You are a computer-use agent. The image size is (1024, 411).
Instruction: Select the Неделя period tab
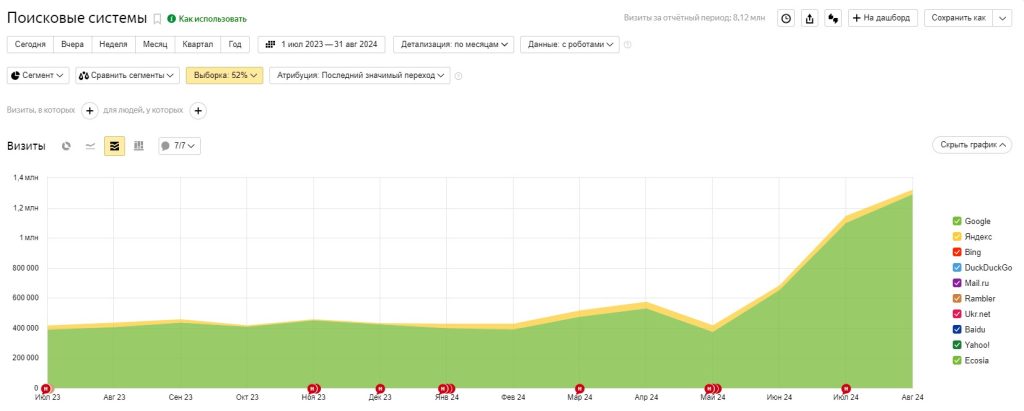coord(113,44)
